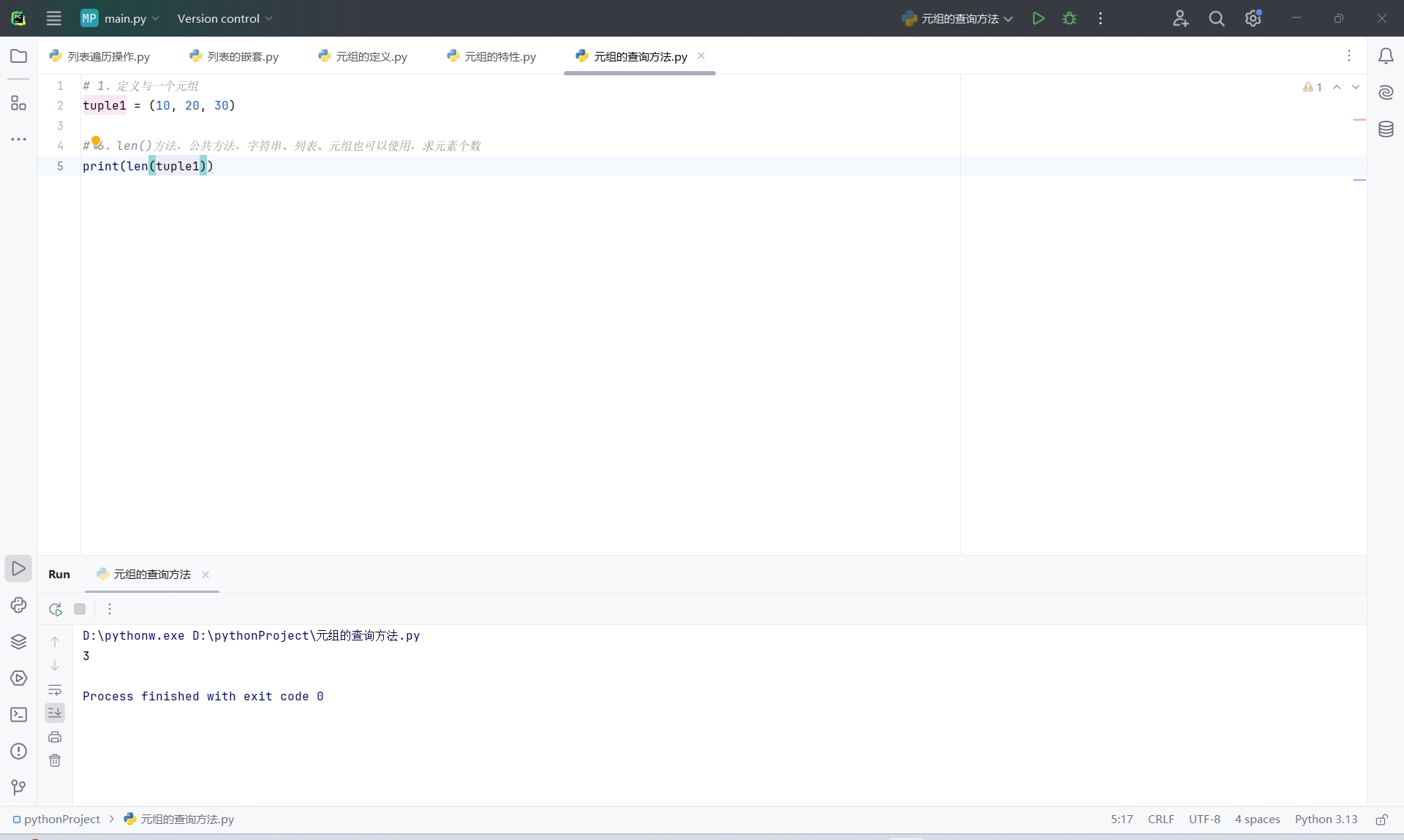Open the Python Packages layers icon
The image size is (1404, 840).
click(18, 642)
